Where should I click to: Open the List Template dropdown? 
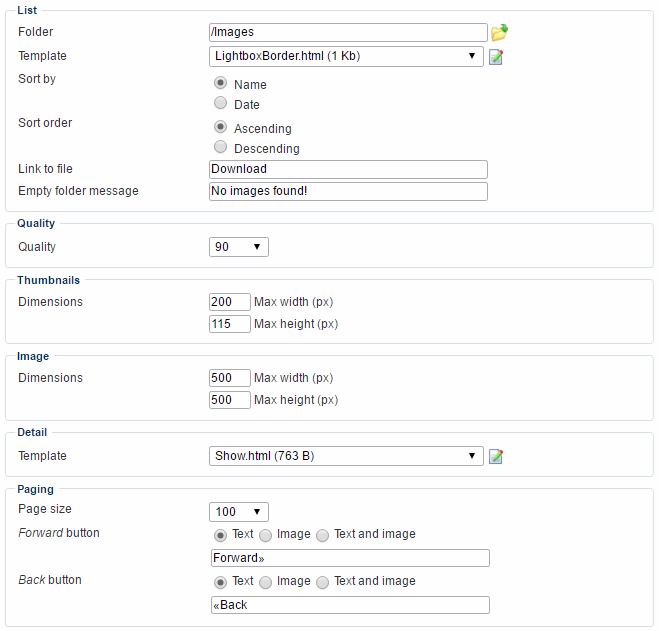346,56
